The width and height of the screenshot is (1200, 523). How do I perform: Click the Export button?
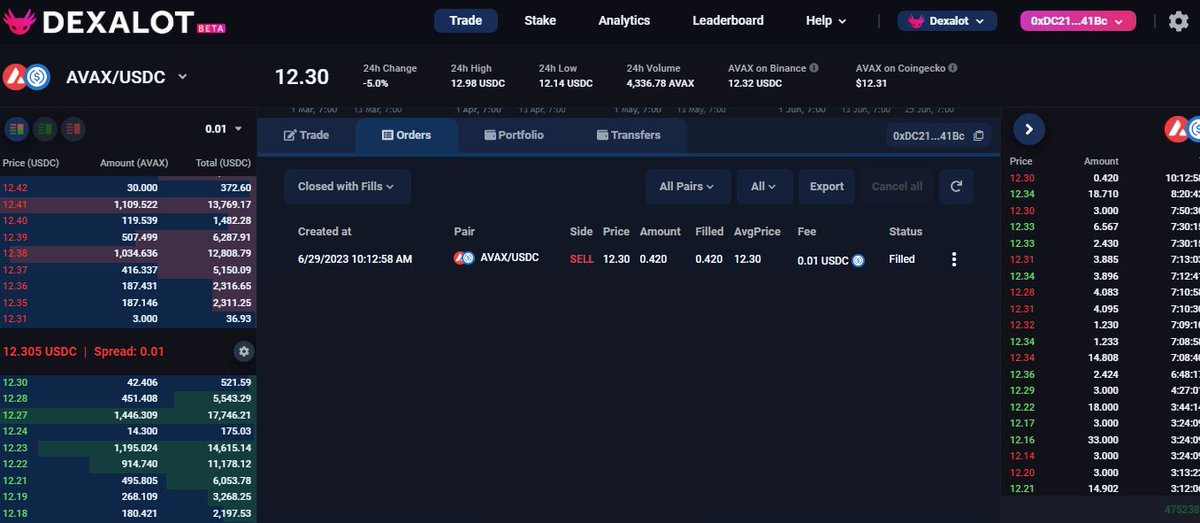pos(827,186)
